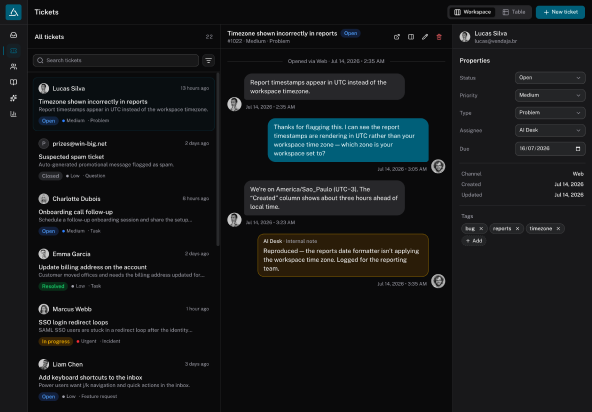The image size is (592, 412).
Task: Click the app logo in the top-left corner
Action: [x=14, y=12]
